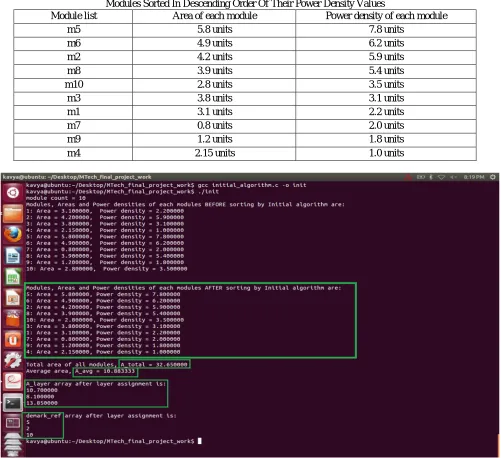
Task: Click the terminal window title in top panel
Action: (x=77, y=177)
